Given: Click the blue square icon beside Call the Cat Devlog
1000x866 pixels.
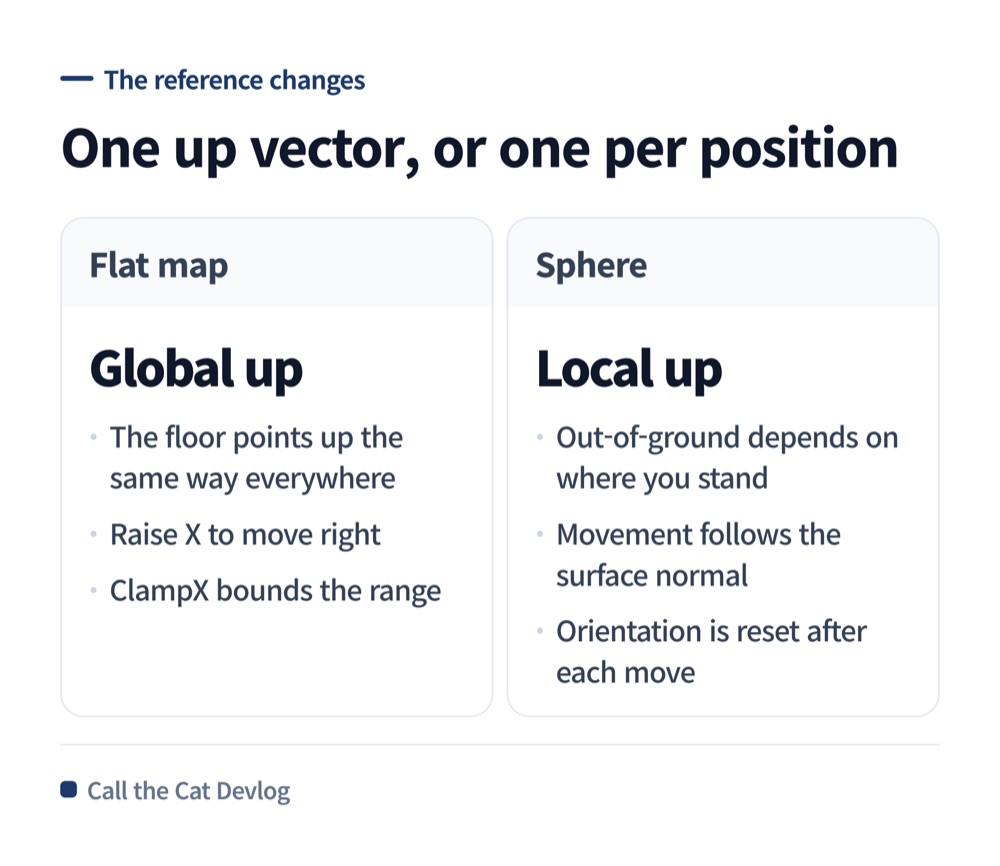Looking at the screenshot, I should pyautogui.click(x=69, y=789).
